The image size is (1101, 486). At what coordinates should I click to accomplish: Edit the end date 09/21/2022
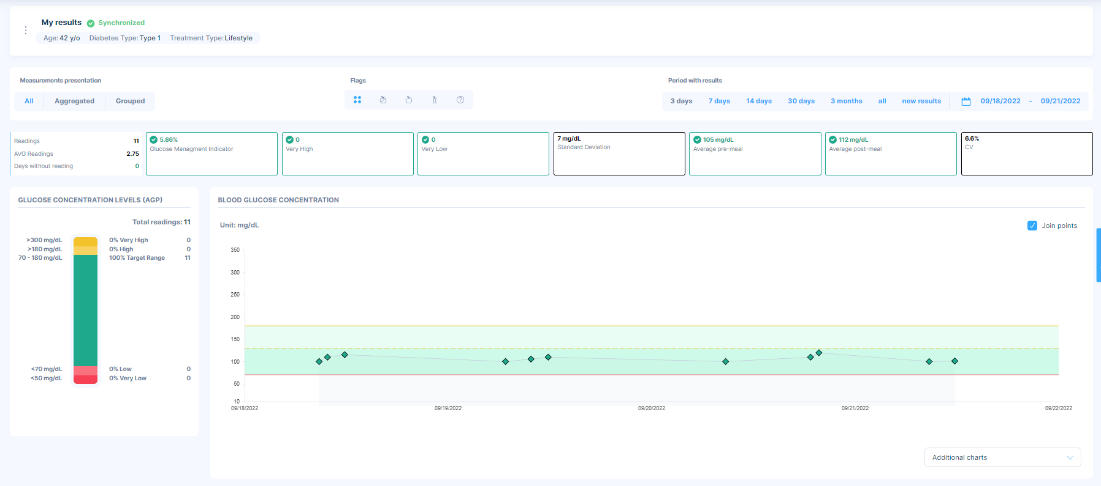pos(1060,101)
